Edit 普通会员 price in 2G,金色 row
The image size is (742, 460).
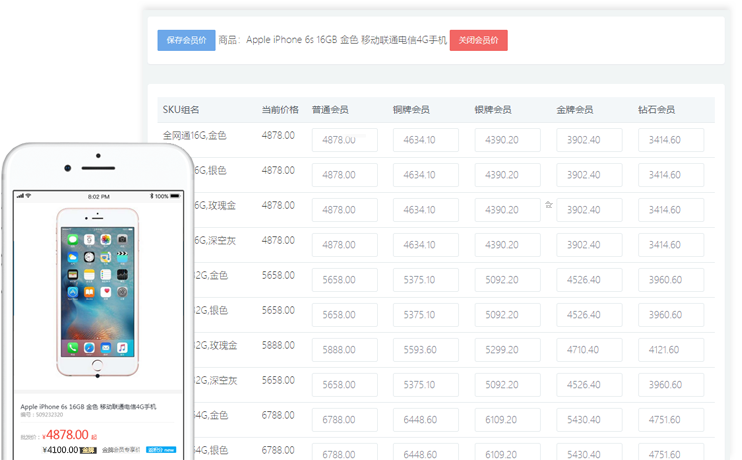coord(344,280)
